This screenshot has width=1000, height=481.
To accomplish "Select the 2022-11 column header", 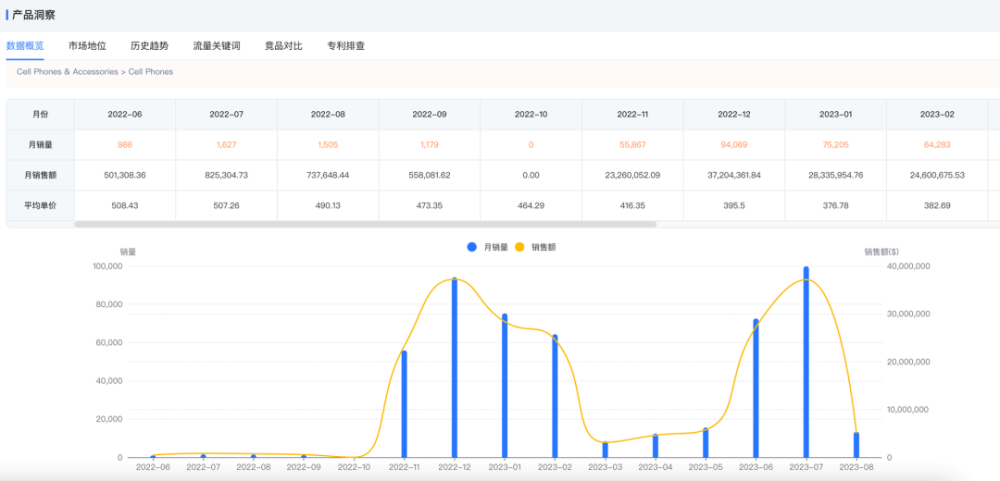I will [x=633, y=114].
